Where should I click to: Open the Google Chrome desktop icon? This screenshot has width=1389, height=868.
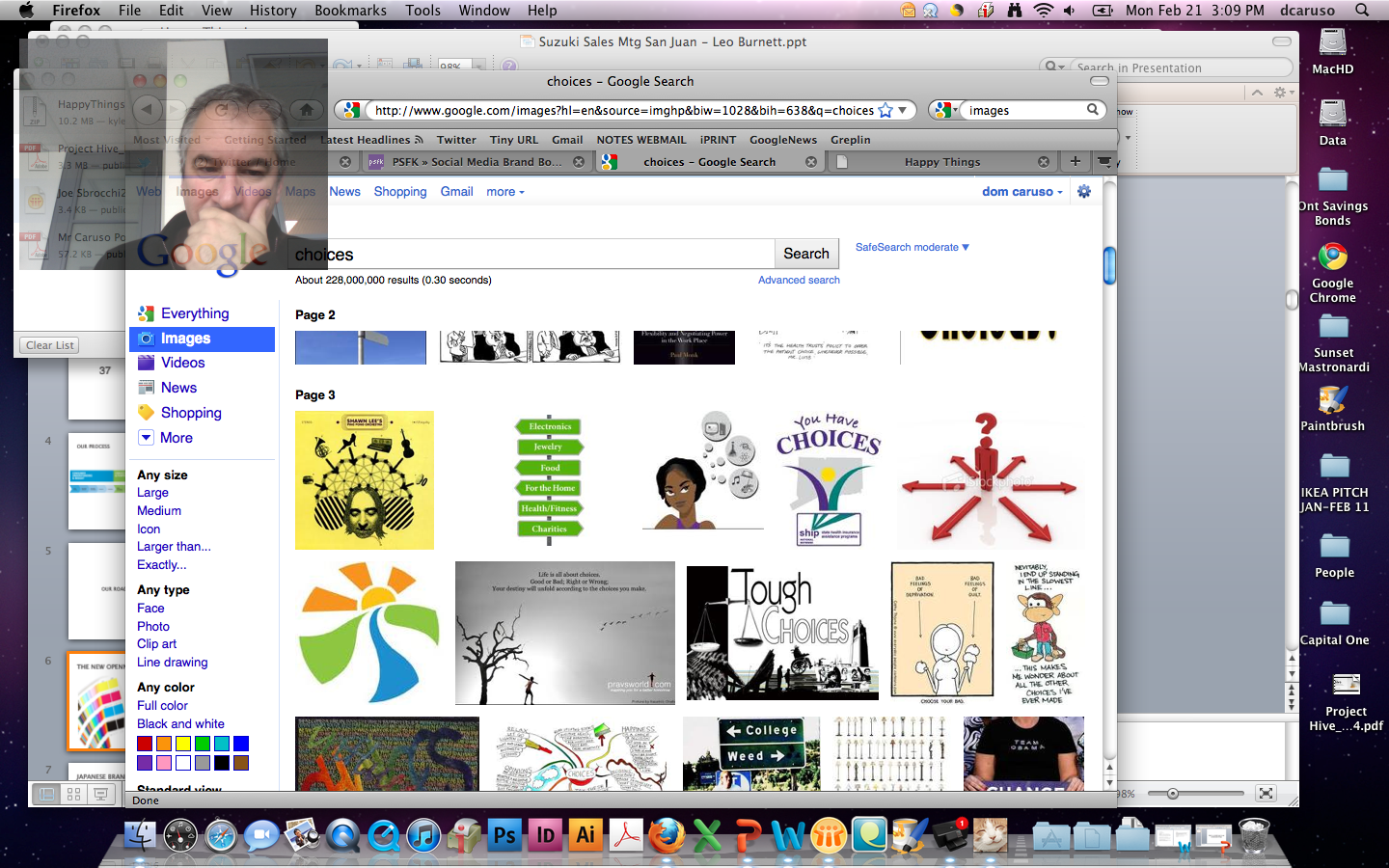tap(1332, 258)
